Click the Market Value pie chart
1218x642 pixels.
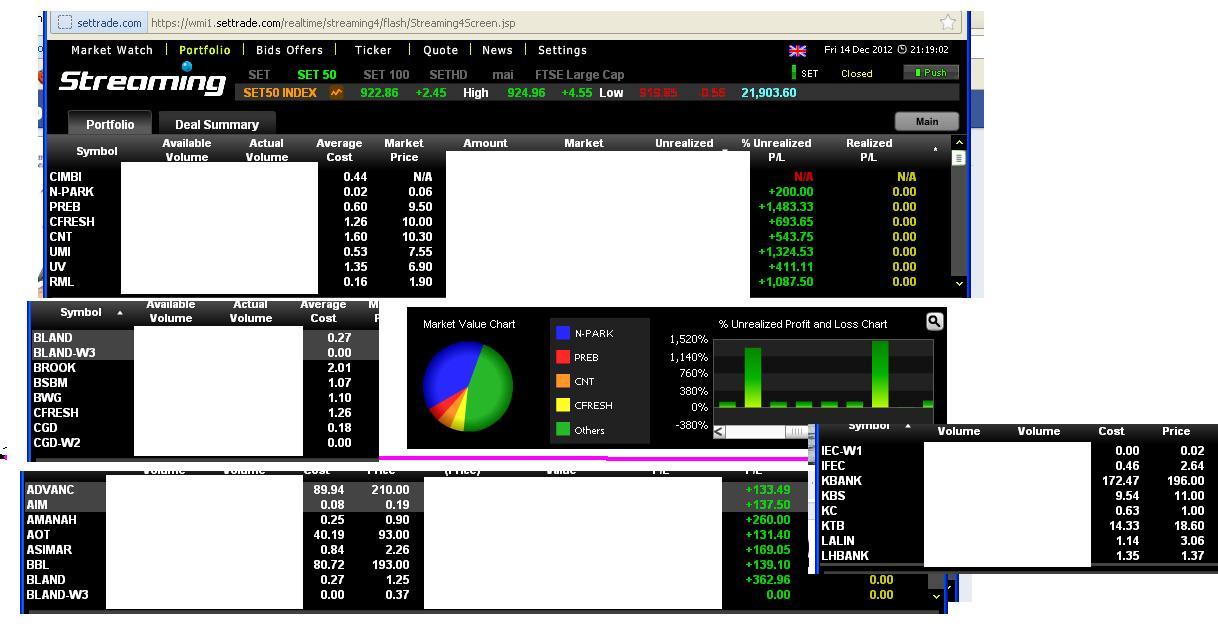468,386
